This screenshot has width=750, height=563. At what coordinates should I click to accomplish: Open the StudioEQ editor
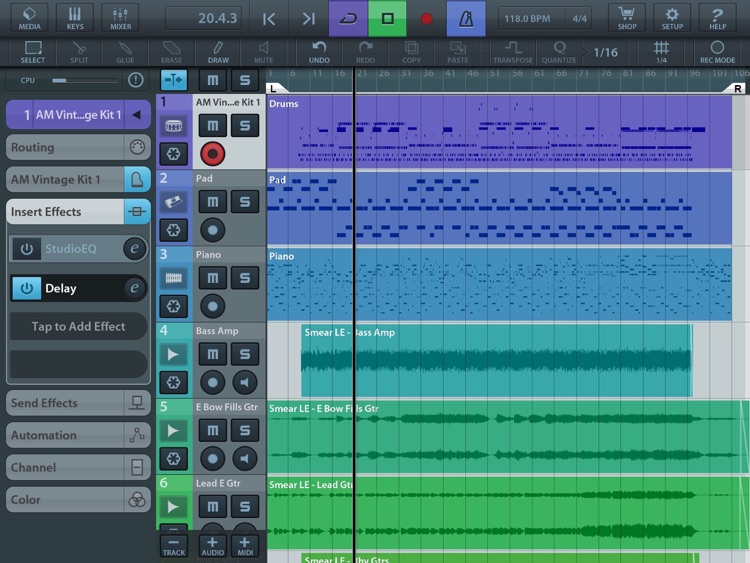135,248
